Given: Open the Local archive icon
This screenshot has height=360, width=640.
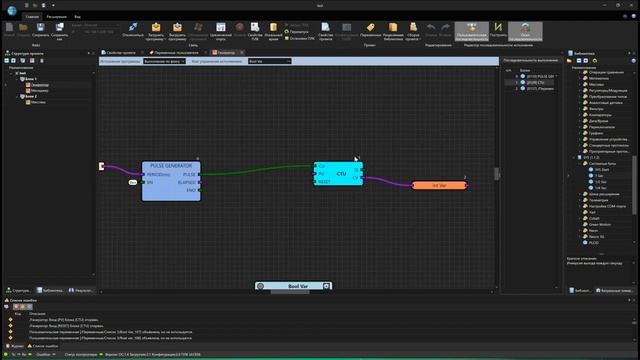Looking at the screenshot, I should point(273,27).
